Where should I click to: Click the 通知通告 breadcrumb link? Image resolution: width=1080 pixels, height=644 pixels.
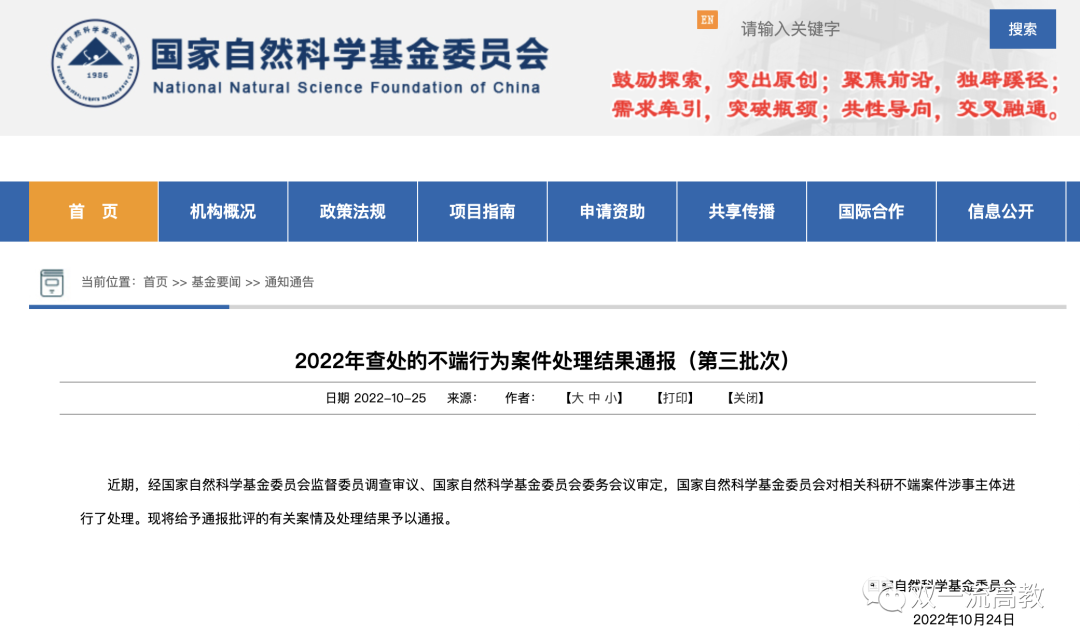[289, 283]
